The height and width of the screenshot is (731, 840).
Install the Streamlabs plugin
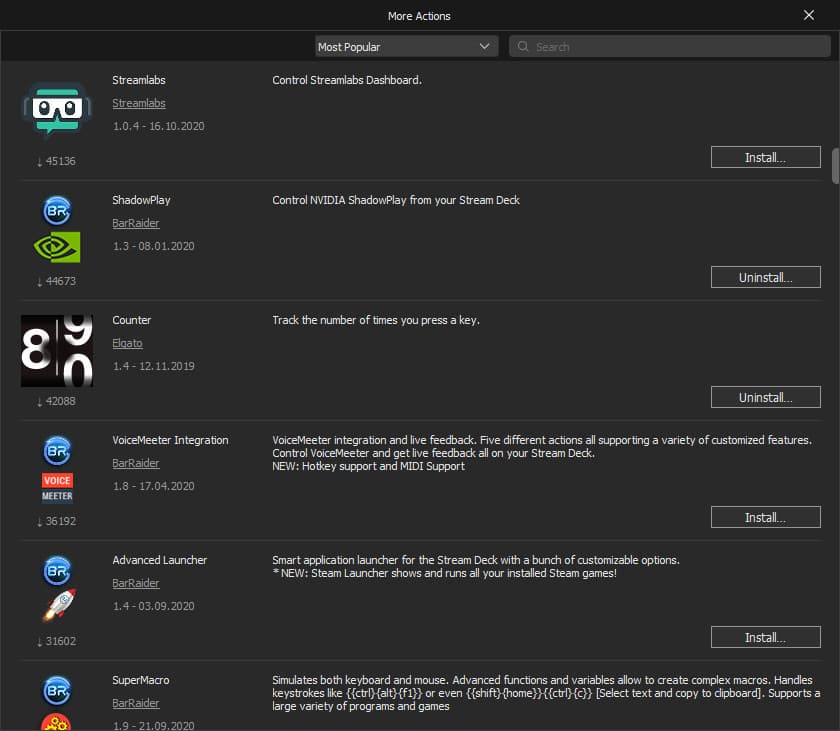[x=766, y=157]
